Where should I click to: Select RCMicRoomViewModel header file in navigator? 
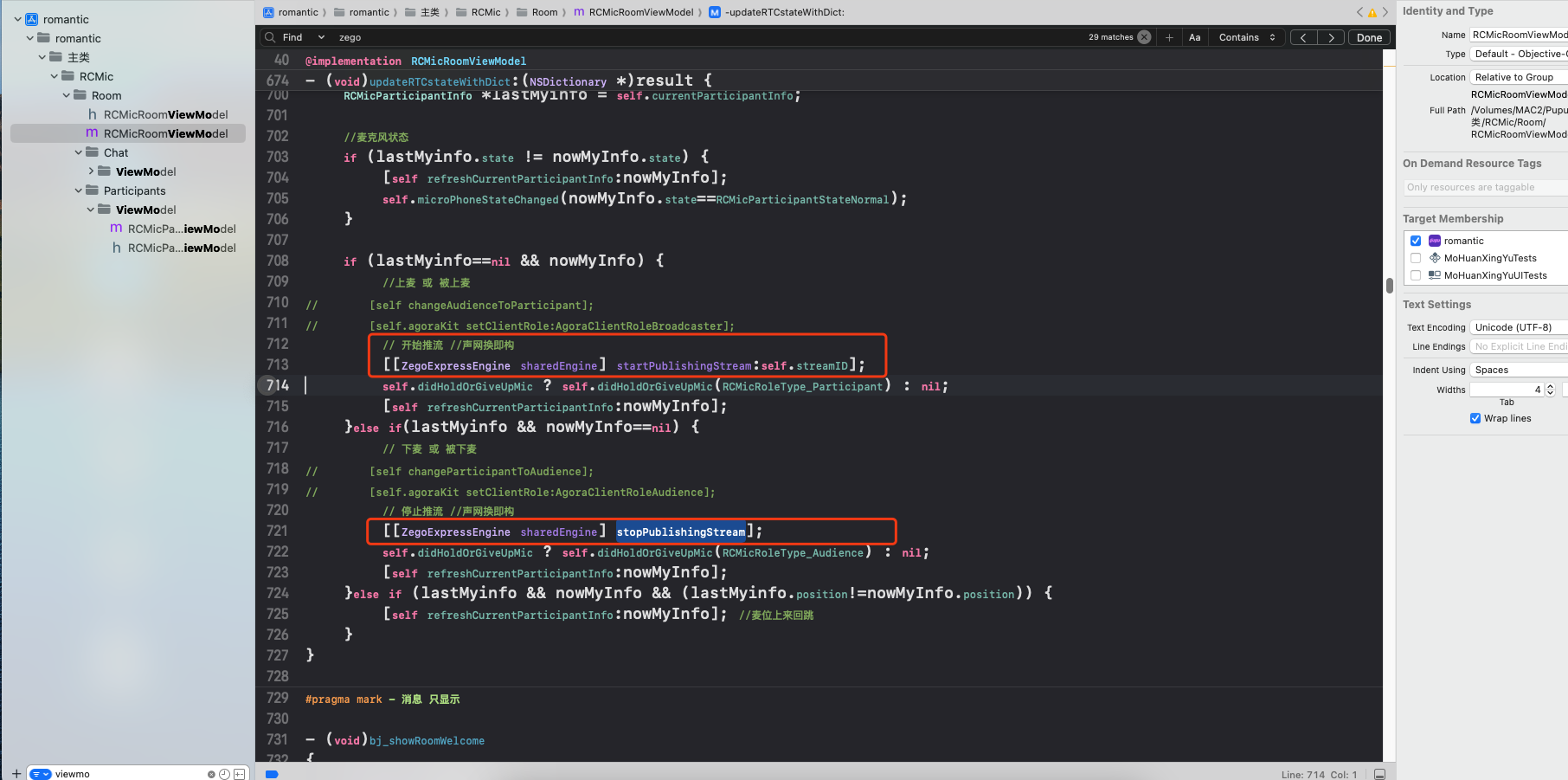pos(164,114)
